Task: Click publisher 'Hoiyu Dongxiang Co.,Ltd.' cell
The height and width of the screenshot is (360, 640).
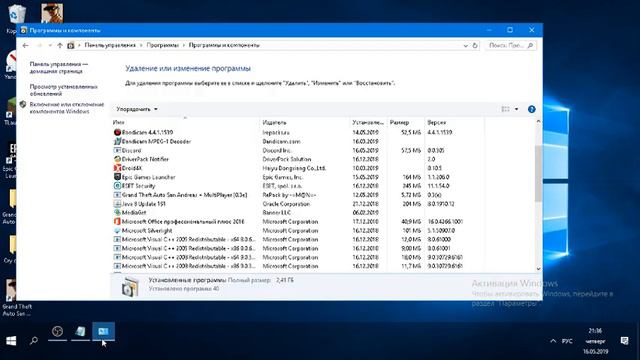Action: tap(294, 168)
